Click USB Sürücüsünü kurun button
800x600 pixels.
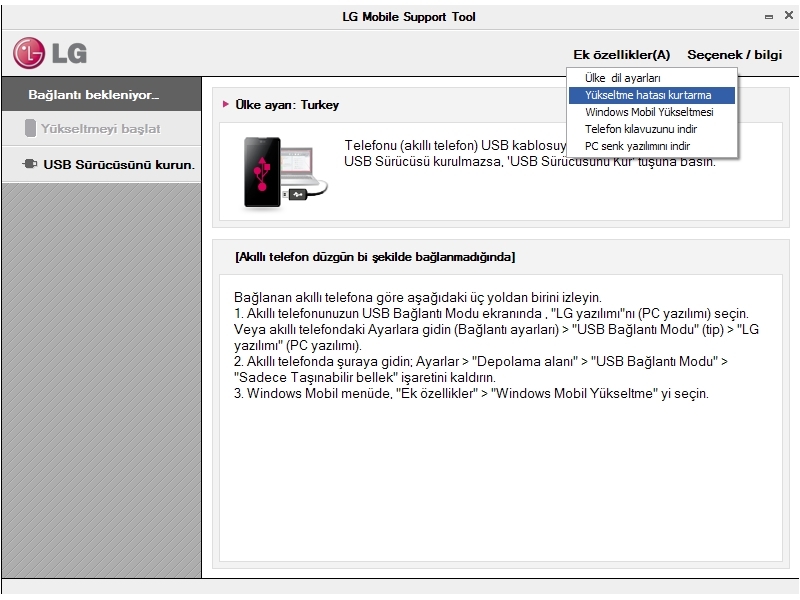[102, 164]
